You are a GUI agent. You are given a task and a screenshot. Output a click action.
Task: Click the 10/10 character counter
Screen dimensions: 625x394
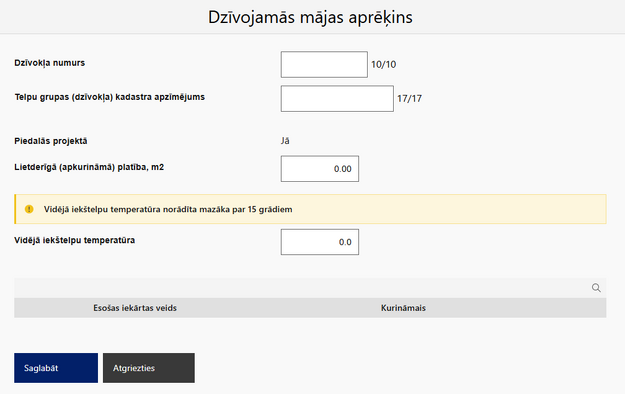tap(383, 64)
